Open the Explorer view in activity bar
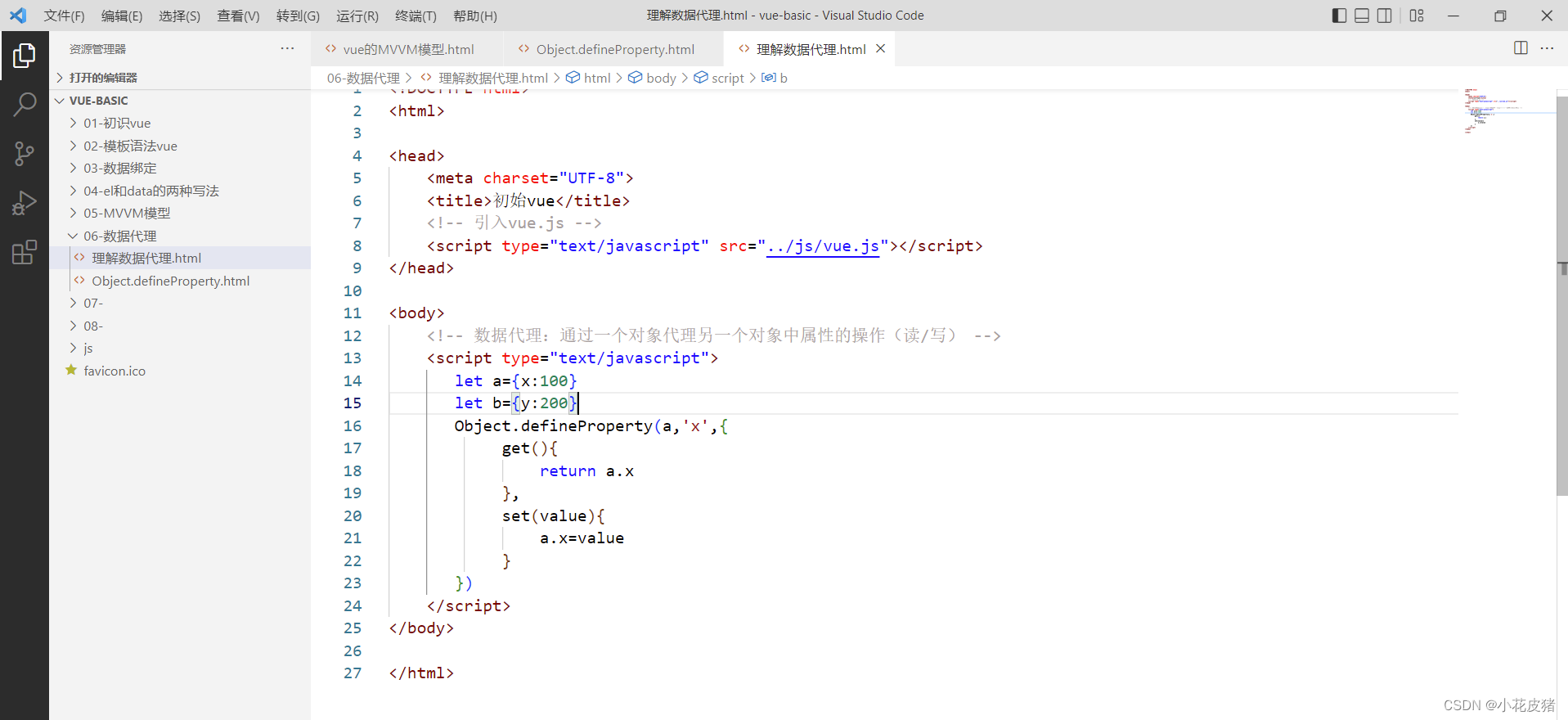Screen dimensions: 1568x720 pos(25,56)
